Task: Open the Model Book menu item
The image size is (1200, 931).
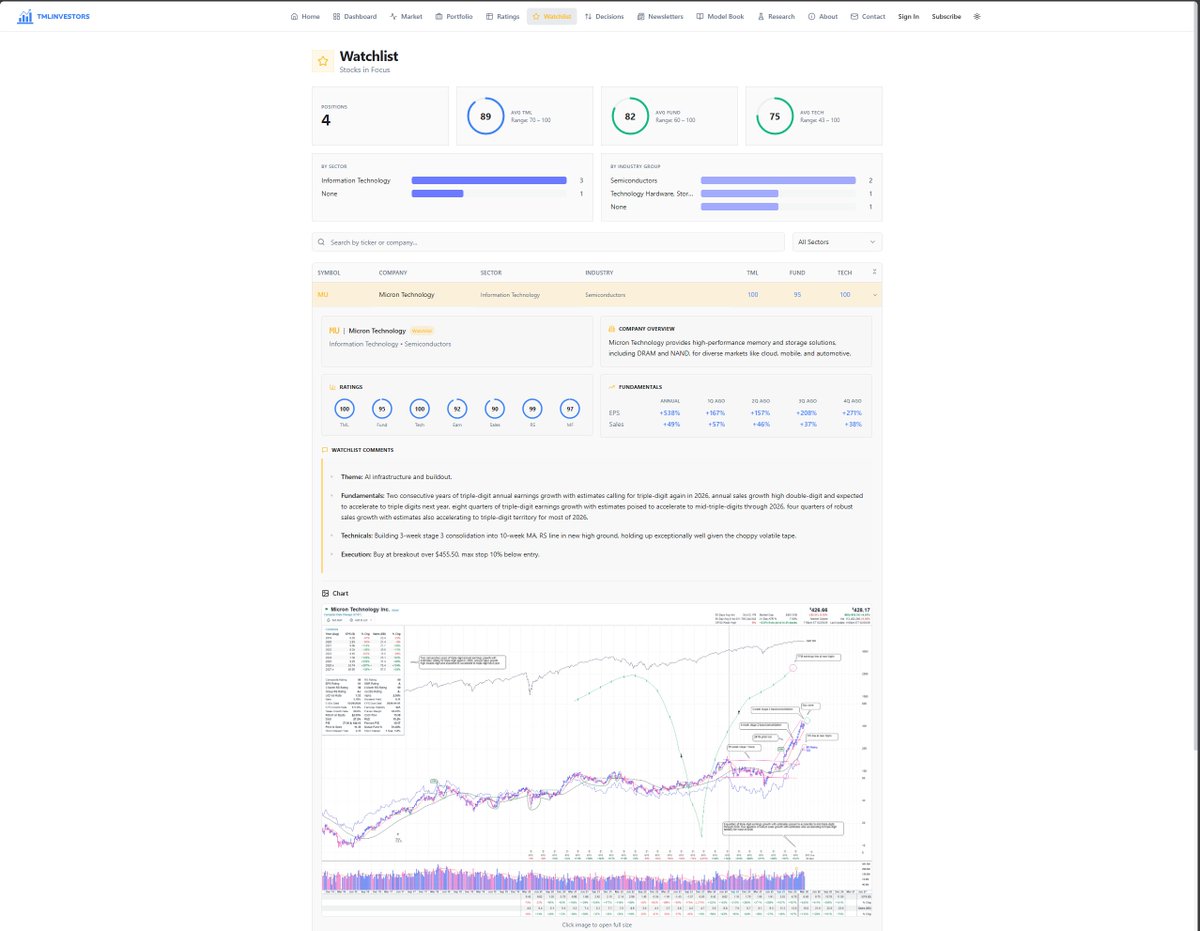Action: 720,17
